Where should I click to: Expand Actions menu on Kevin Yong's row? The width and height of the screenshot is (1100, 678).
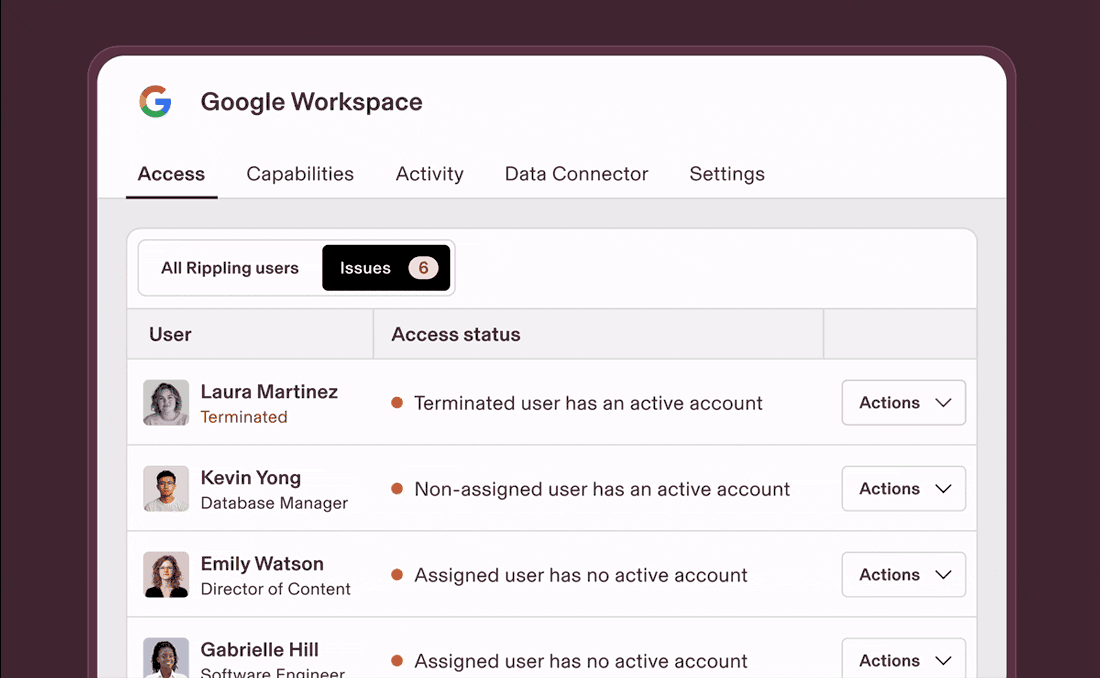(x=903, y=488)
